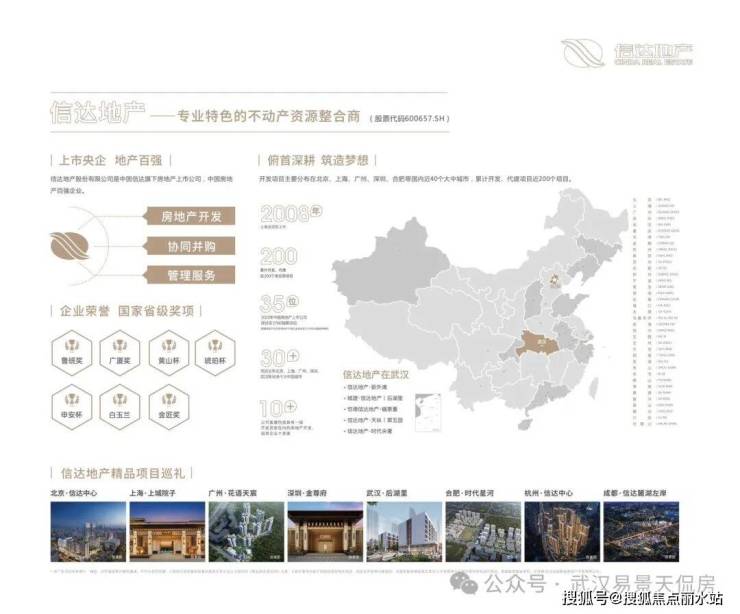
Task: Open the 合肥·时代星河 project photo
Action: [483, 531]
